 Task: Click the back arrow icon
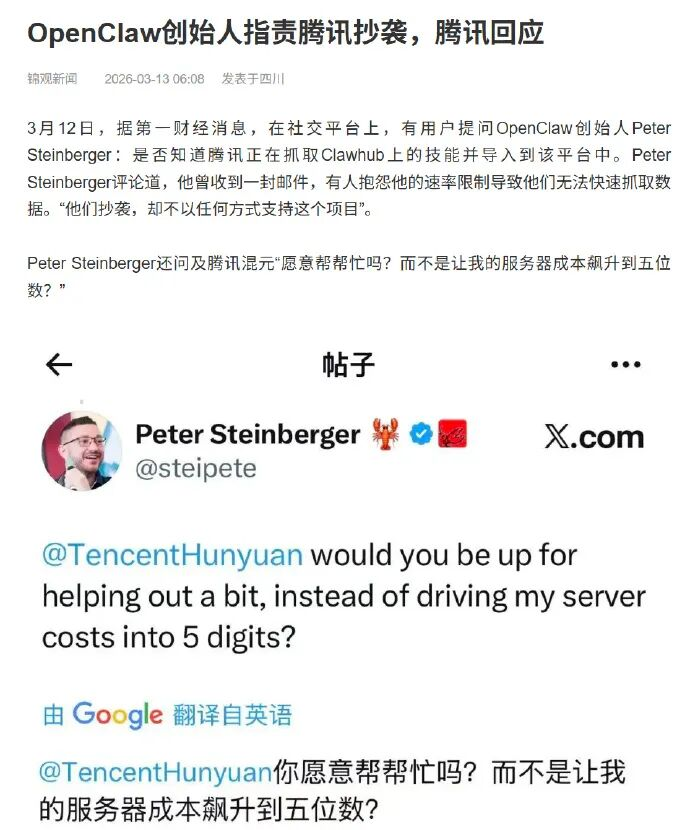[x=59, y=364]
